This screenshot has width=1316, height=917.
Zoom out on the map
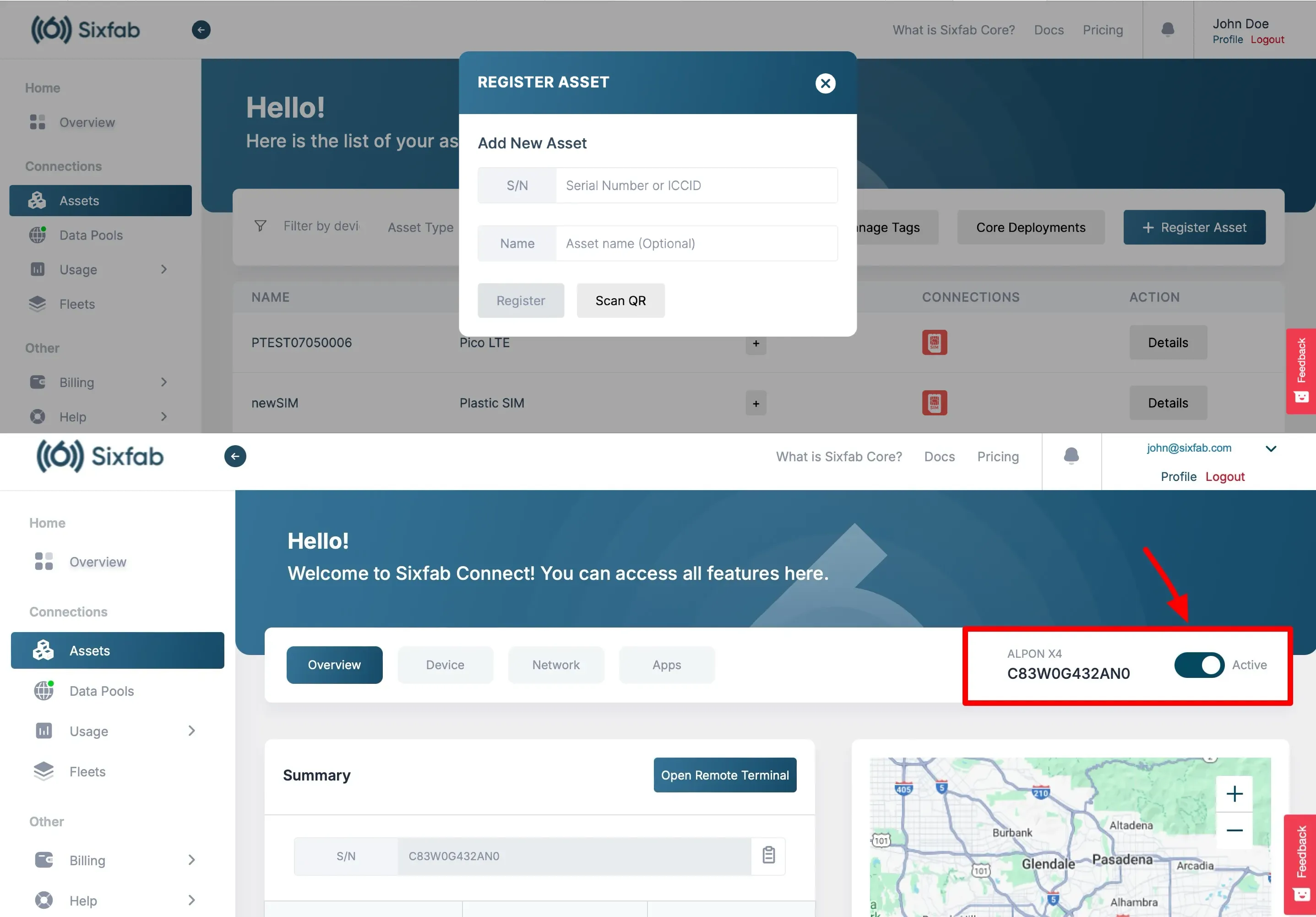point(1234,830)
